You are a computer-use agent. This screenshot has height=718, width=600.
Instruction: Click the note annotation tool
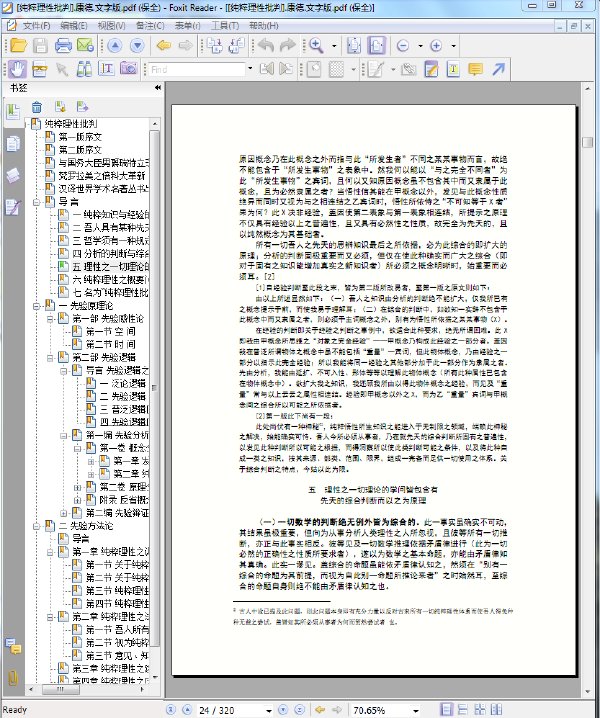431,69
